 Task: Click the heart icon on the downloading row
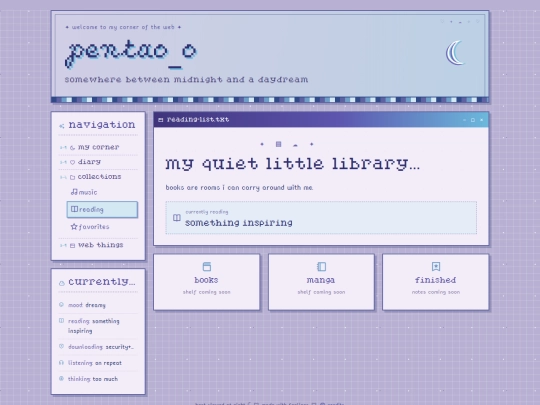pyautogui.click(x=61, y=346)
